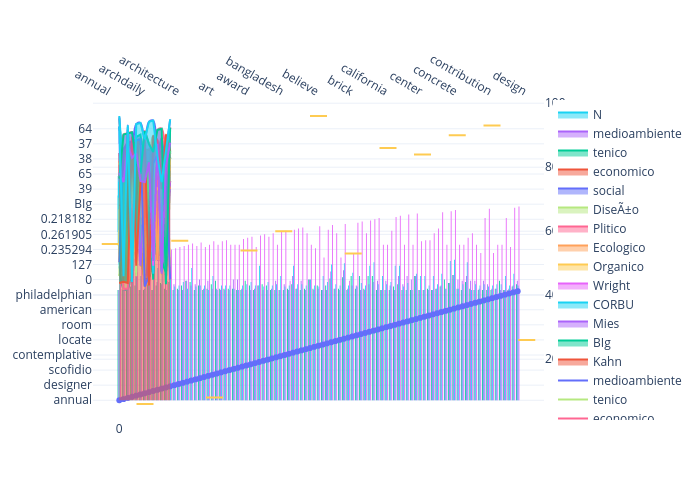Toggle the Kahn legend entry

point(607,361)
